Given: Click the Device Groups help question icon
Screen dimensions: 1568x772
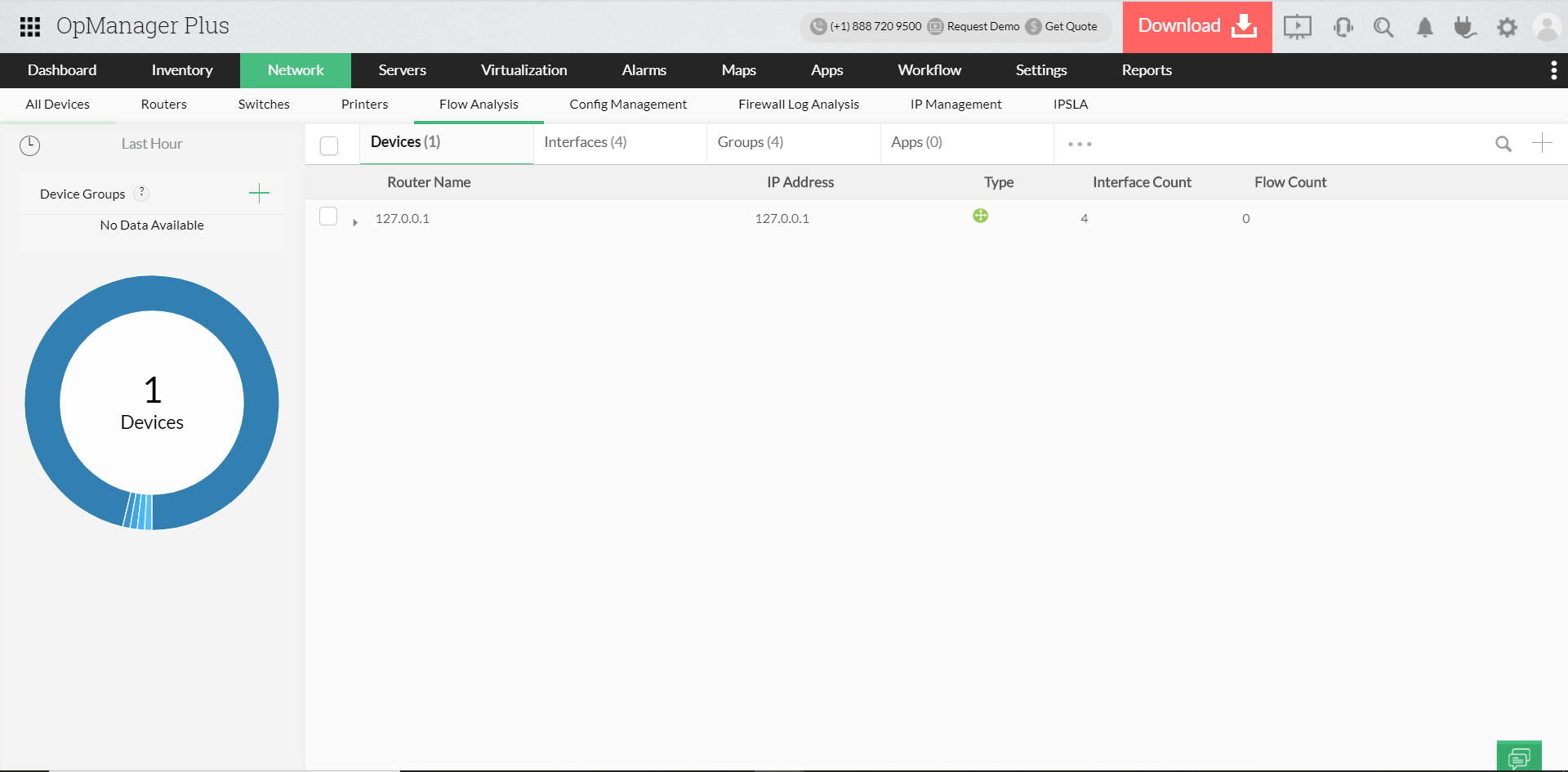Looking at the screenshot, I should tap(141, 193).
